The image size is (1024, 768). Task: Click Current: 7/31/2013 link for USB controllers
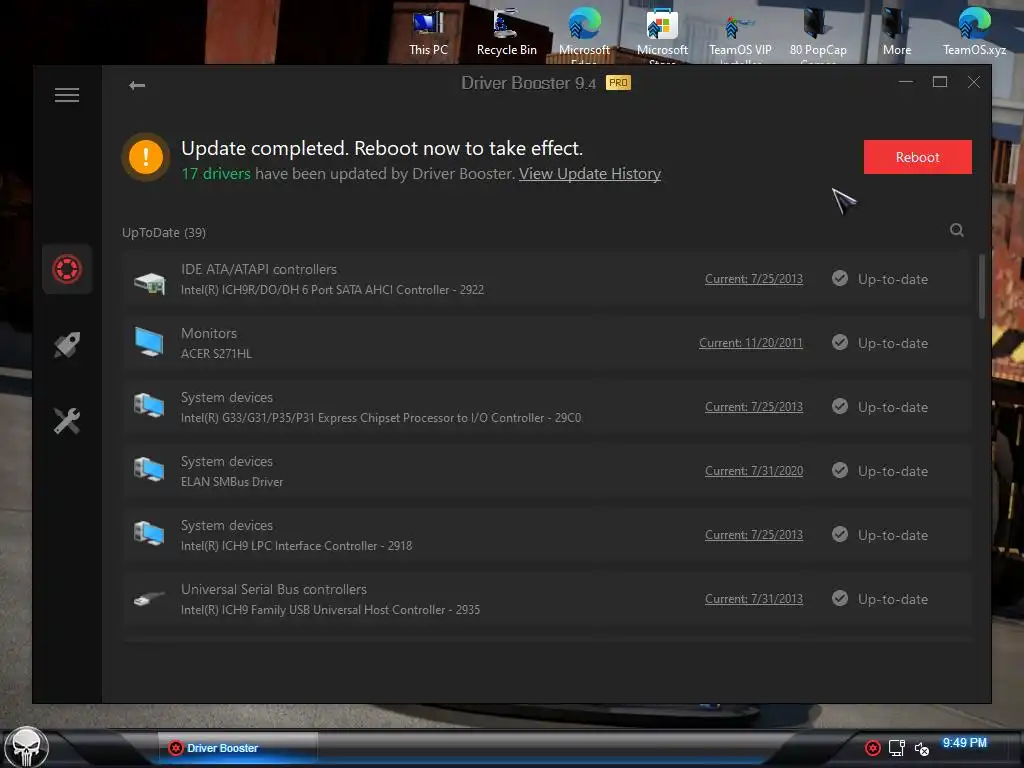tap(754, 599)
